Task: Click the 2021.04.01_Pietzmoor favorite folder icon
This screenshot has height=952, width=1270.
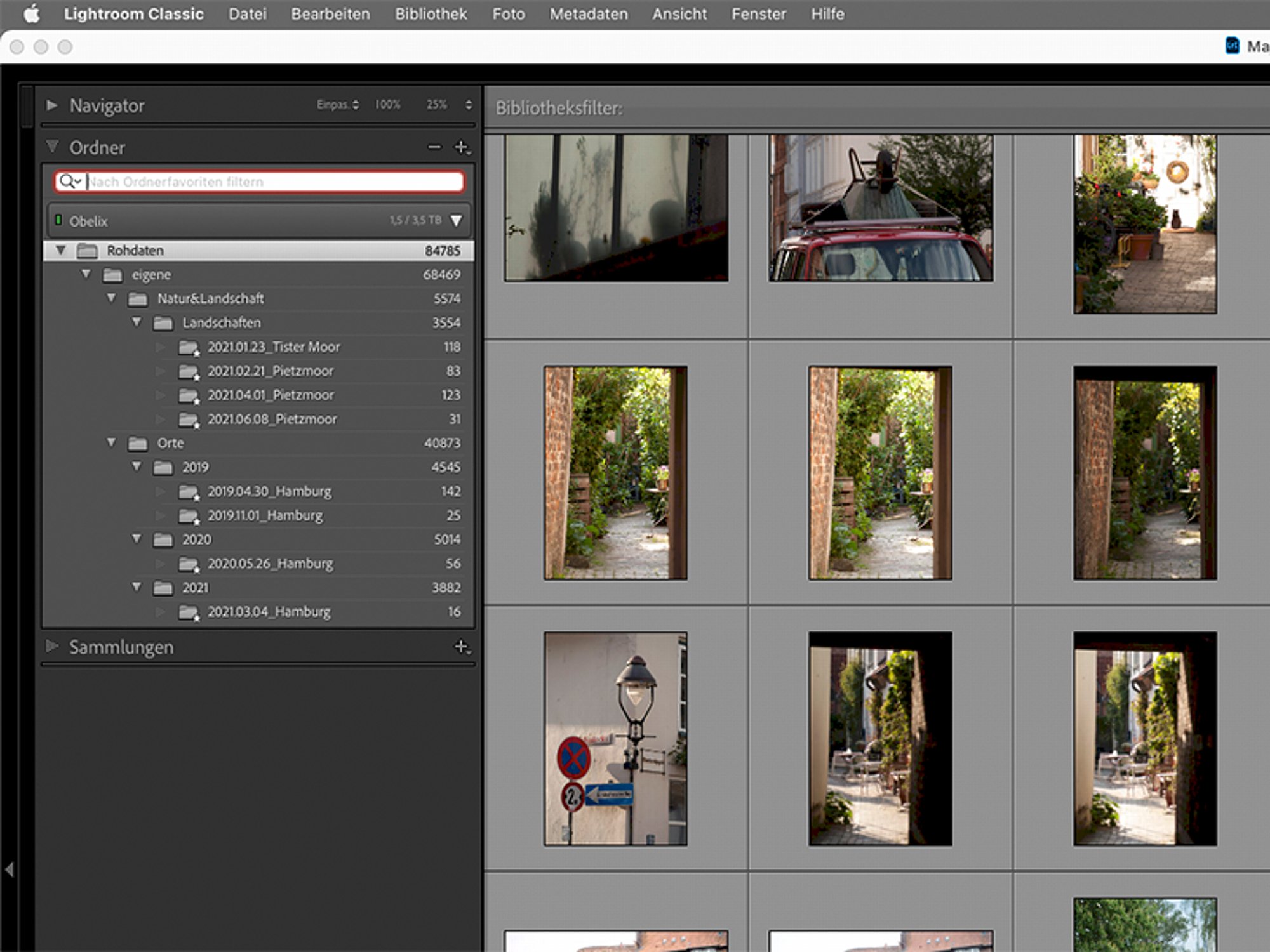Action: (189, 396)
